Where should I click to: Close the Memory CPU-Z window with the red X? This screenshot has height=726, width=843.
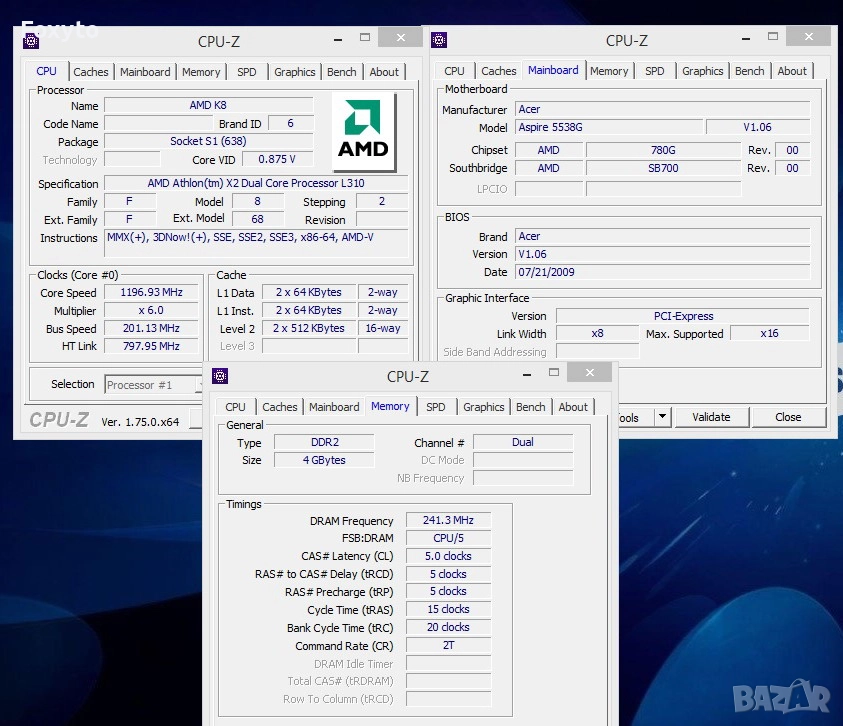(589, 372)
